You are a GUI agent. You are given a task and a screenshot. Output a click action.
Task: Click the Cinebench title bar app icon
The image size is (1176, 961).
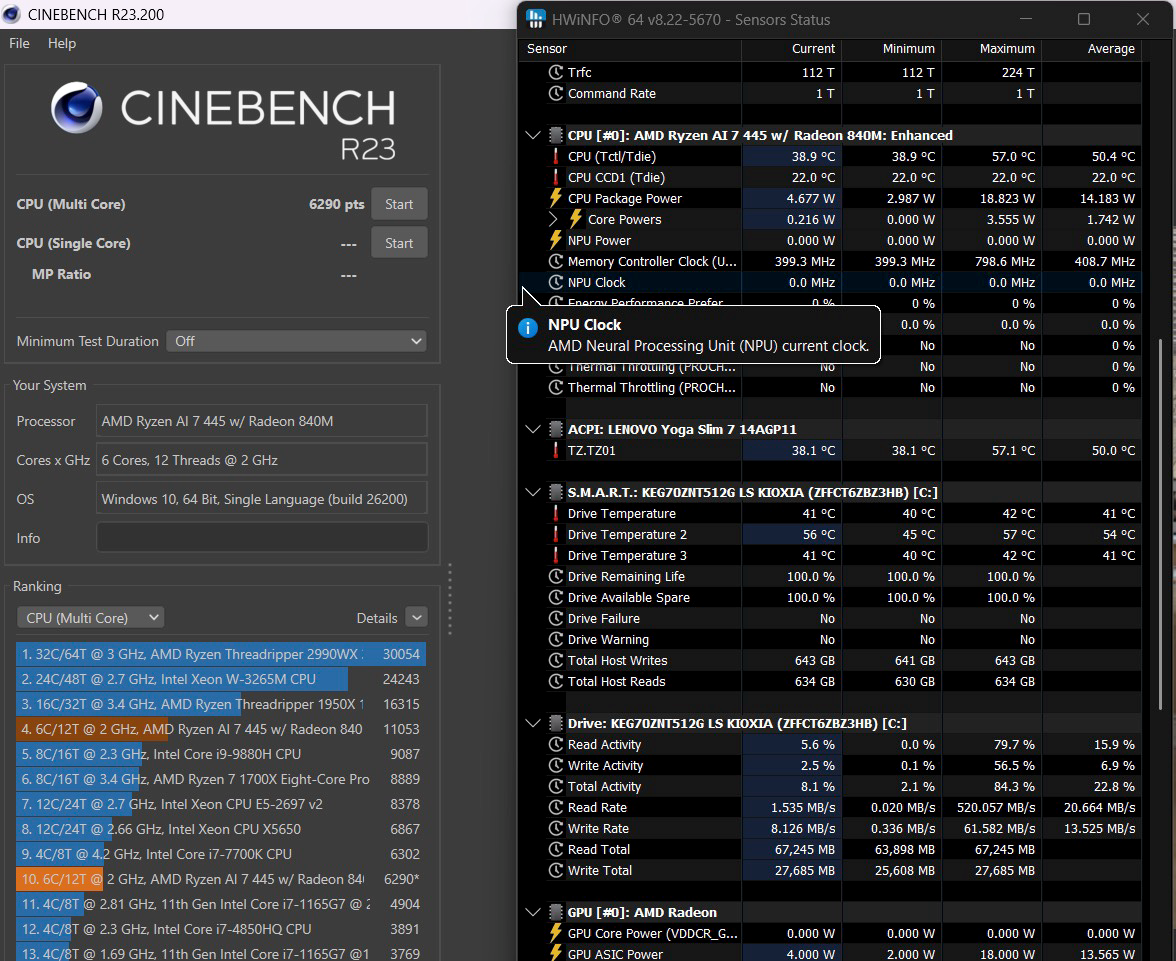(x=11, y=14)
